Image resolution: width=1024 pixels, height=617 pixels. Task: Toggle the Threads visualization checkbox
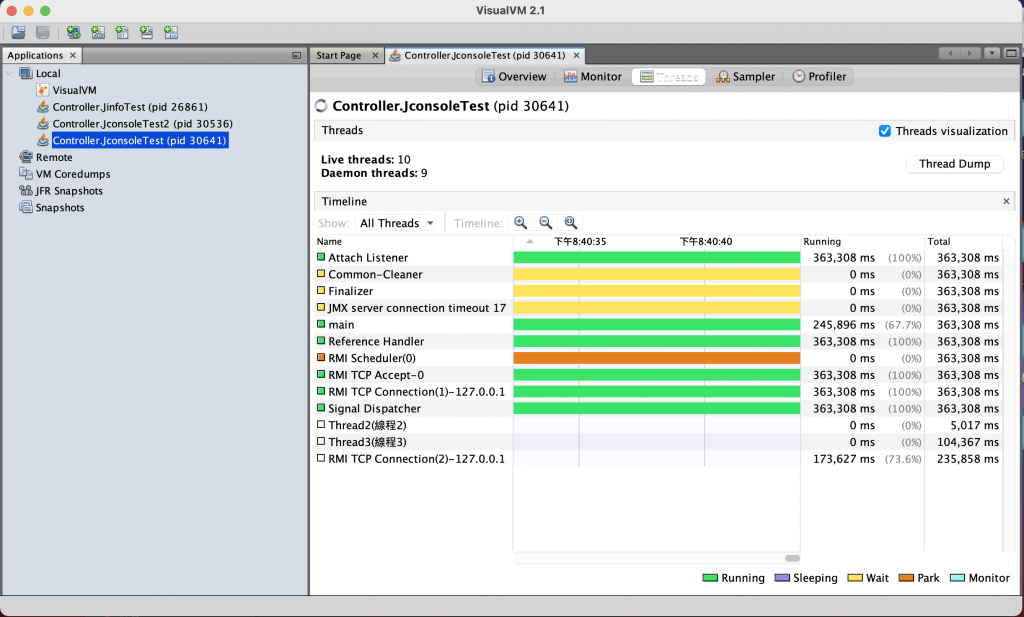click(885, 131)
